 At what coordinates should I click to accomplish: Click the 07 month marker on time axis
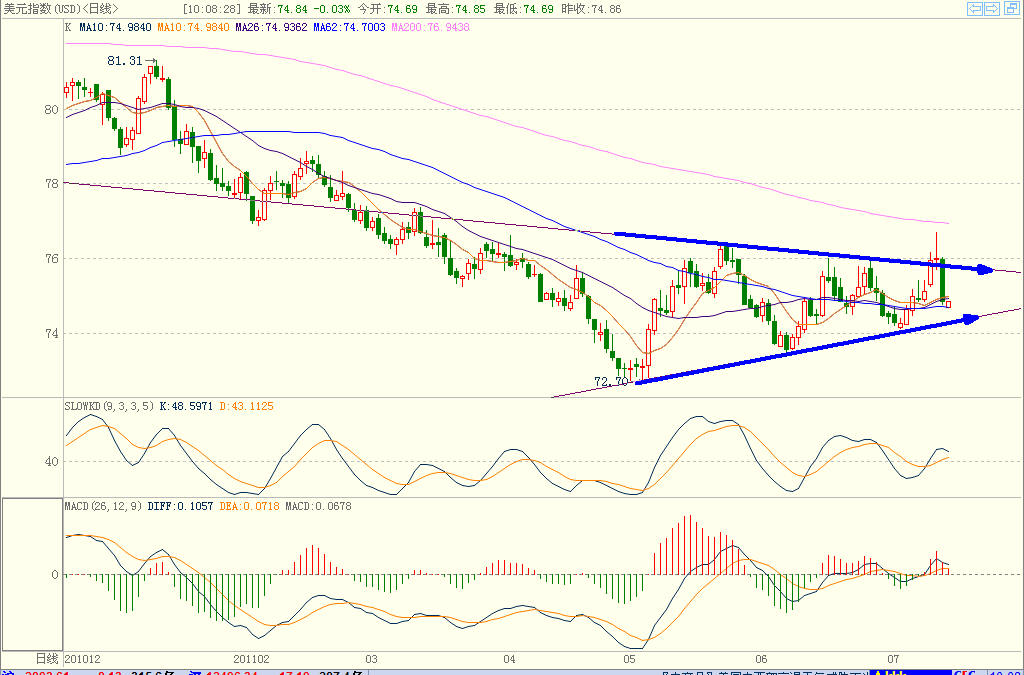point(893,659)
